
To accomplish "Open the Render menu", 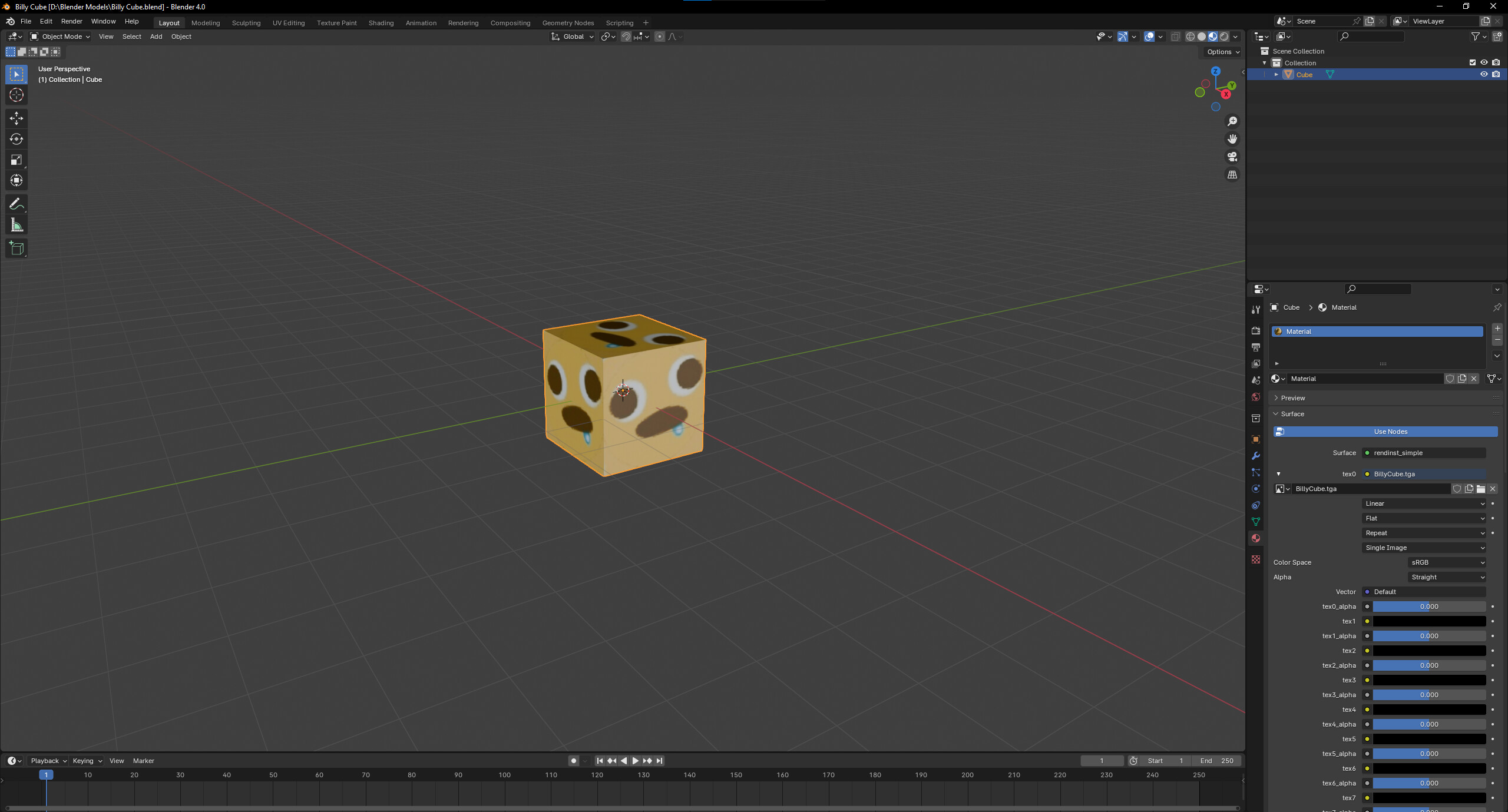I will click(x=71, y=21).
